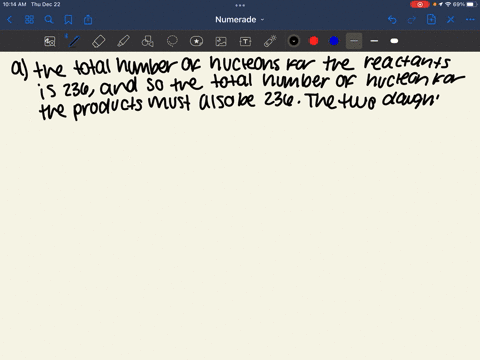The width and height of the screenshot is (480, 360).
Task: Tap the three-dot multitasking indicator
Action: [x=240, y=5]
